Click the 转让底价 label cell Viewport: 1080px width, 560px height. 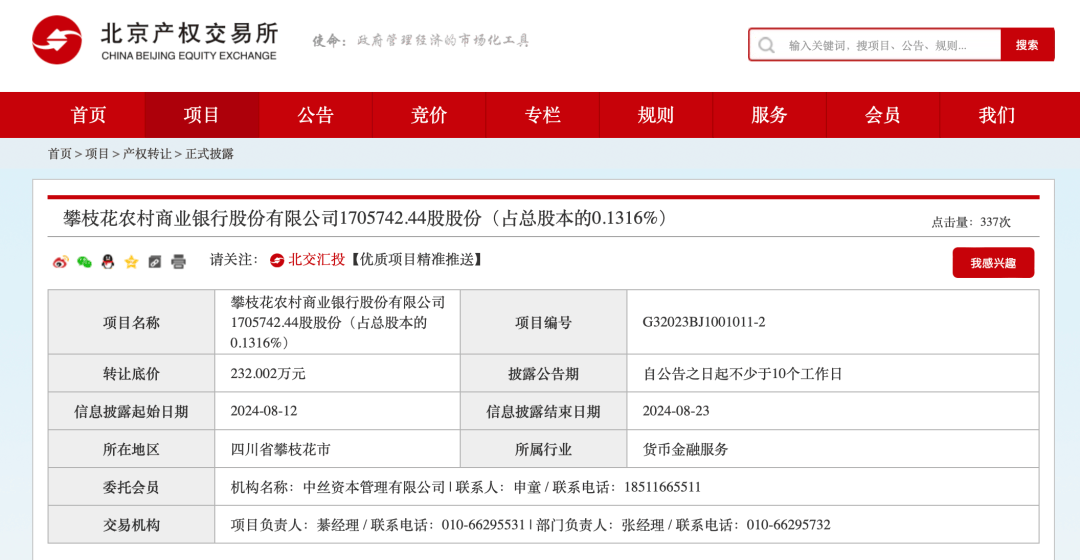pyautogui.click(x=132, y=373)
